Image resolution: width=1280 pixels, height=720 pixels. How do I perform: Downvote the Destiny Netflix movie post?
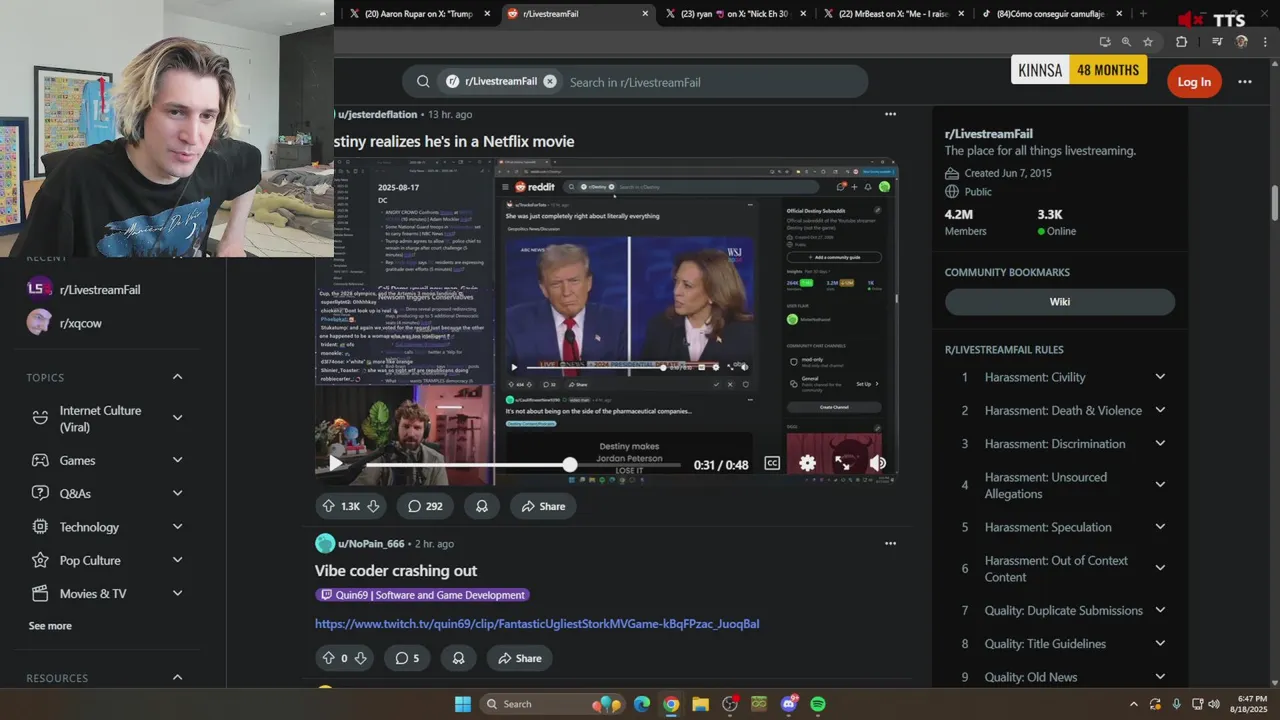pyautogui.click(x=373, y=506)
